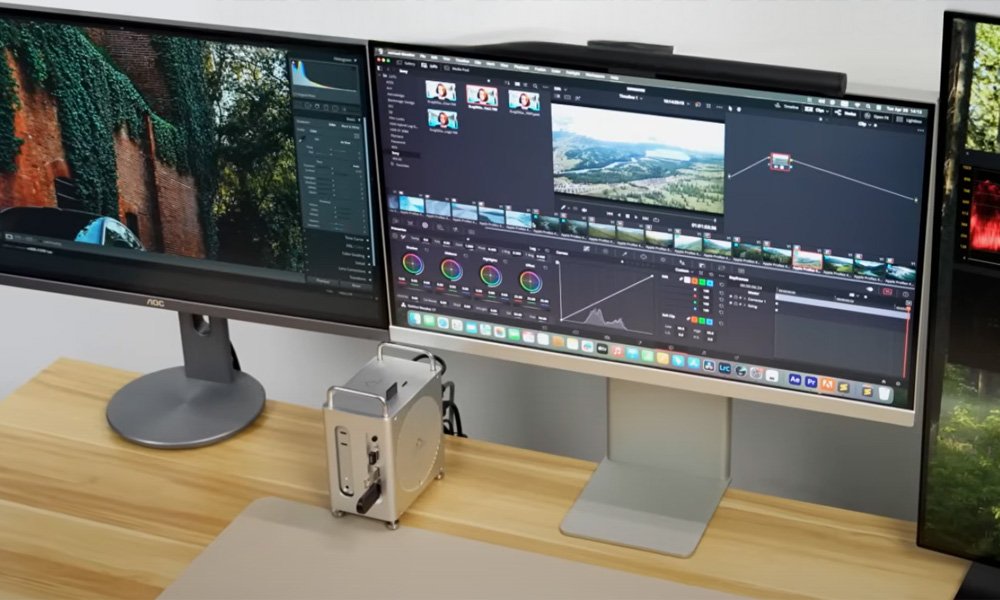
Task: Click the histogram in the Lightroom window
Action: [325, 77]
